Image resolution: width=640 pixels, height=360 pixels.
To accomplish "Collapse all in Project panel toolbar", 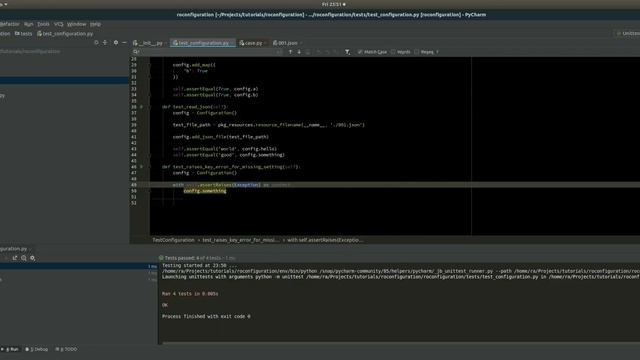I will pyautogui.click(x=105, y=42).
